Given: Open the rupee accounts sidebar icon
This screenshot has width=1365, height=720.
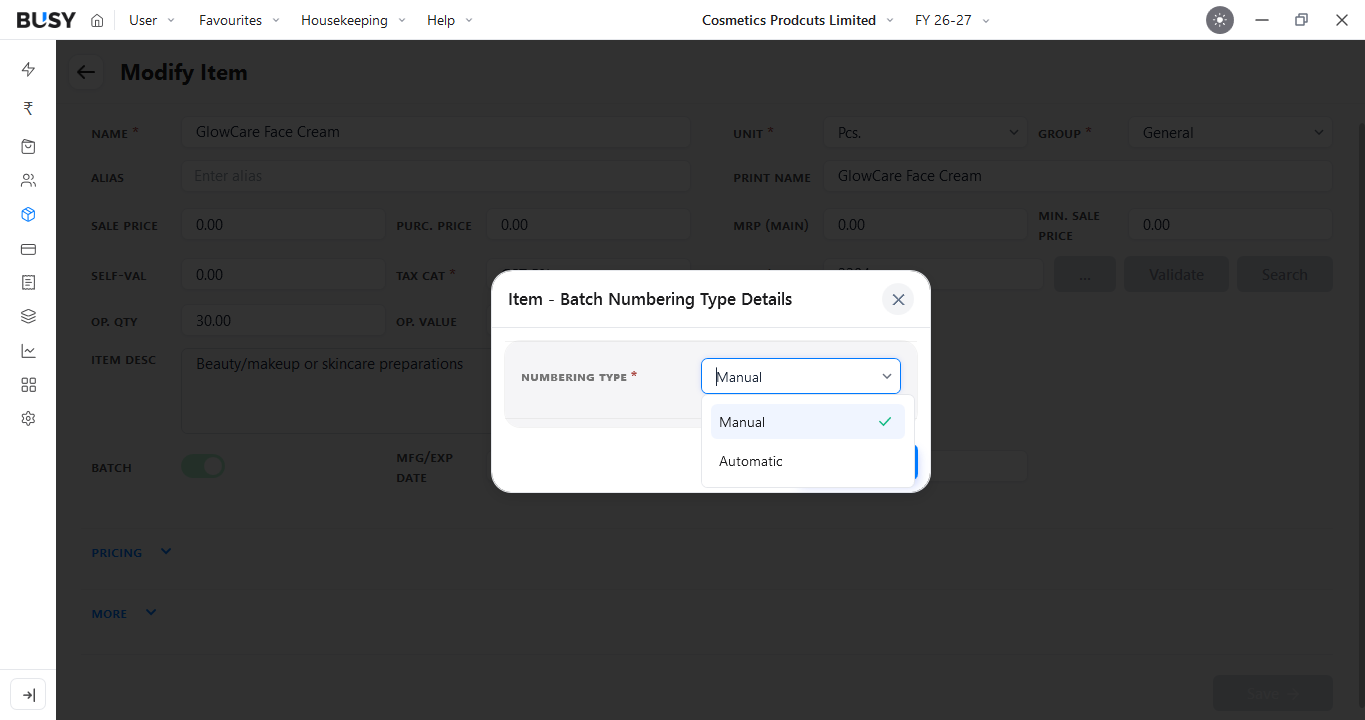Looking at the screenshot, I should (x=28, y=108).
